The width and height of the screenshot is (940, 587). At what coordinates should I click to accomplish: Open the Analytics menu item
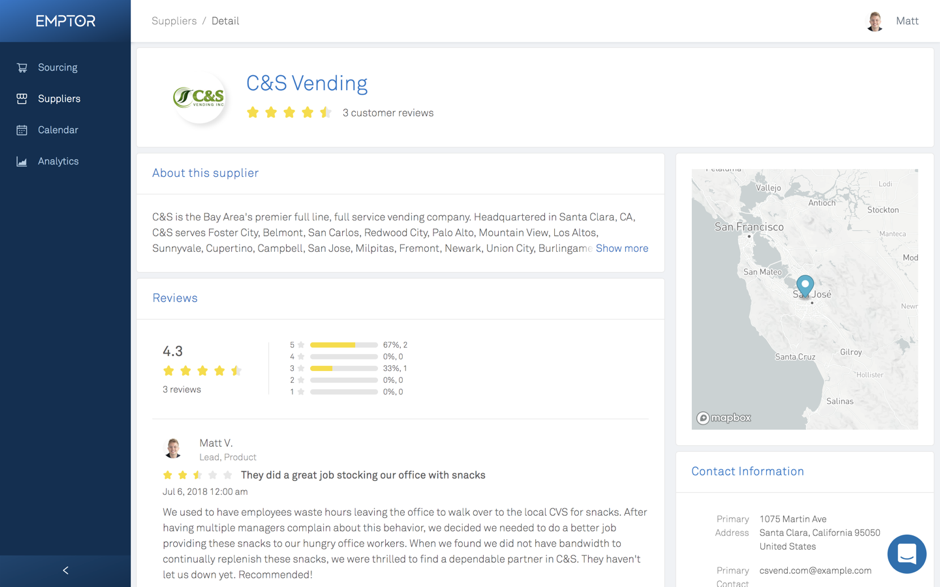[x=57, y=161]
